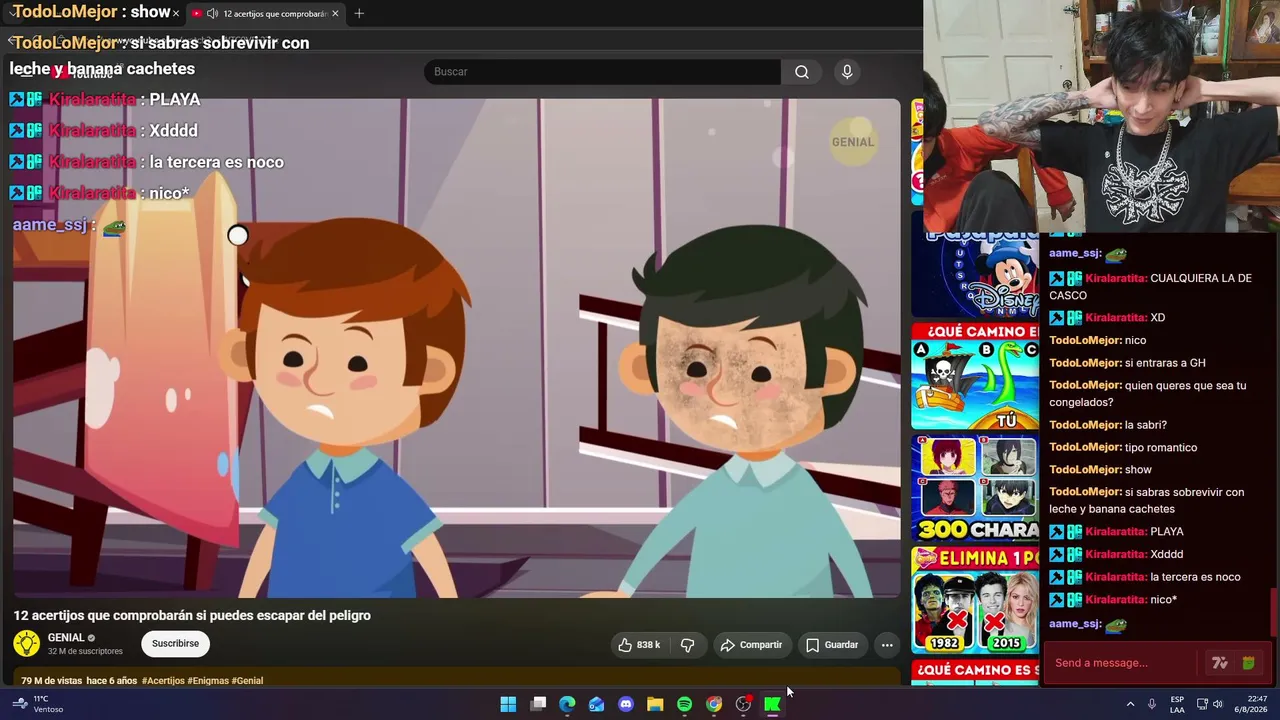The height and width of the screenshot is (720, 1280).
Task: Switch ESP LAA keyboard language
Action: [x=1177, y=704]
